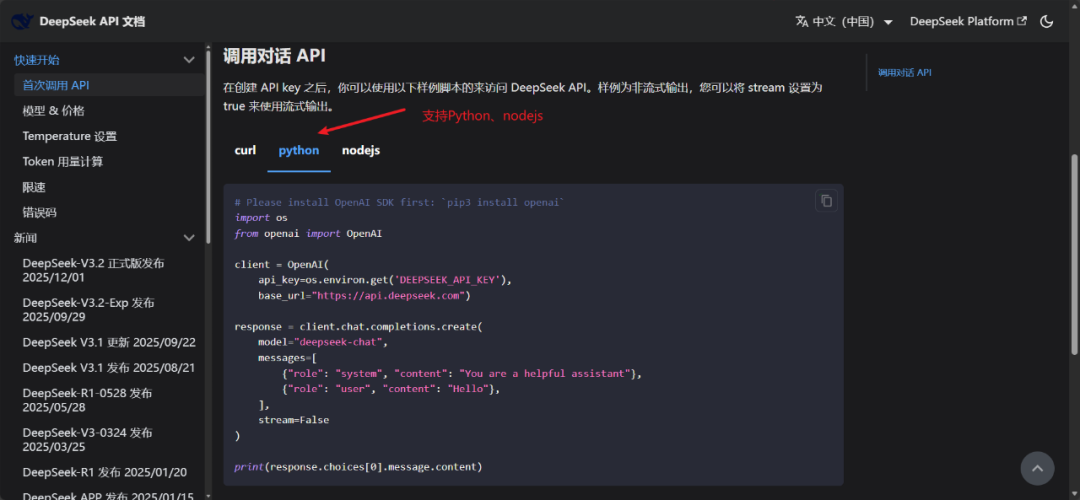Click the DeepSeek whale logo icon

pos(22,21)
